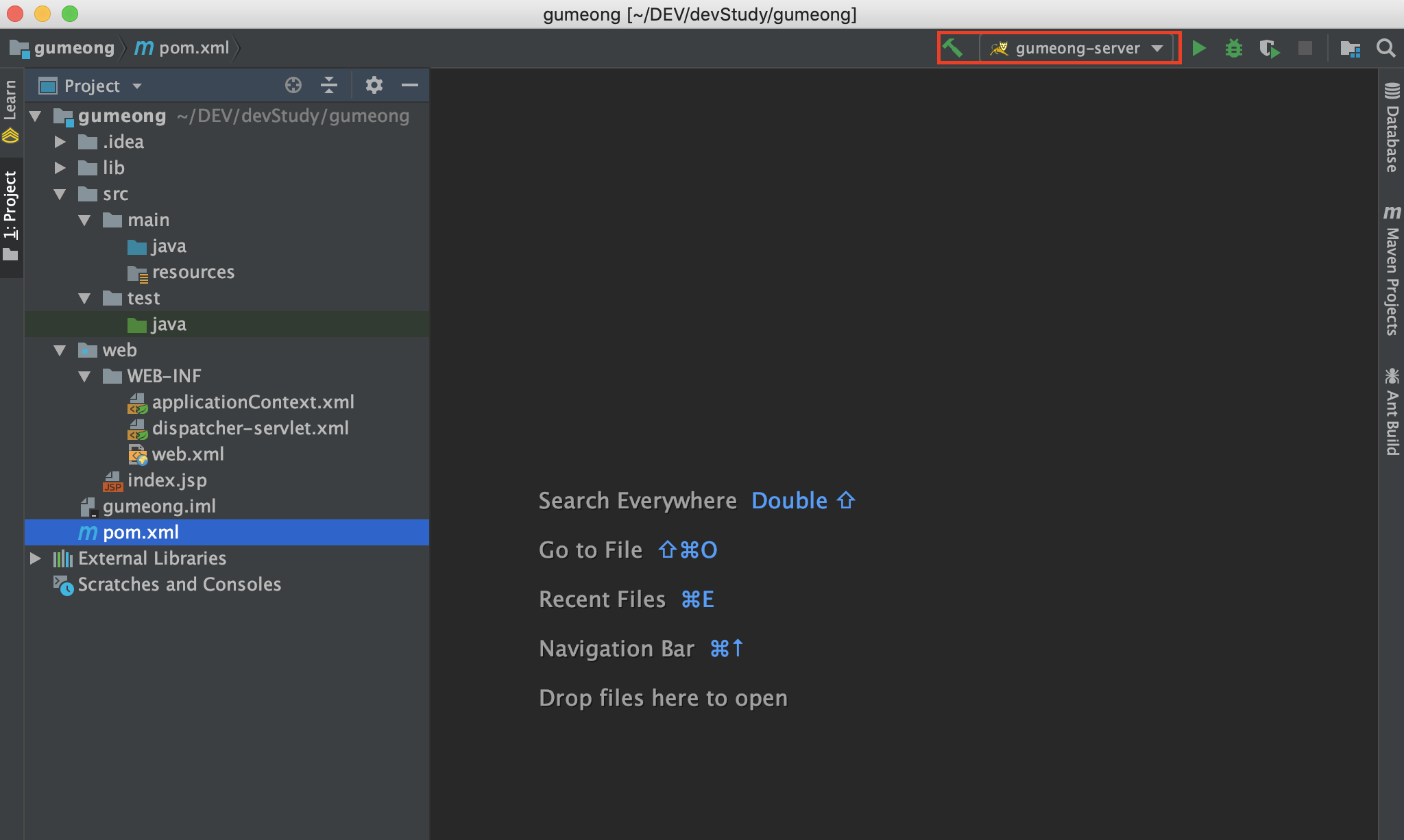Toggle the Ant Build tool window

[1391, 412]
